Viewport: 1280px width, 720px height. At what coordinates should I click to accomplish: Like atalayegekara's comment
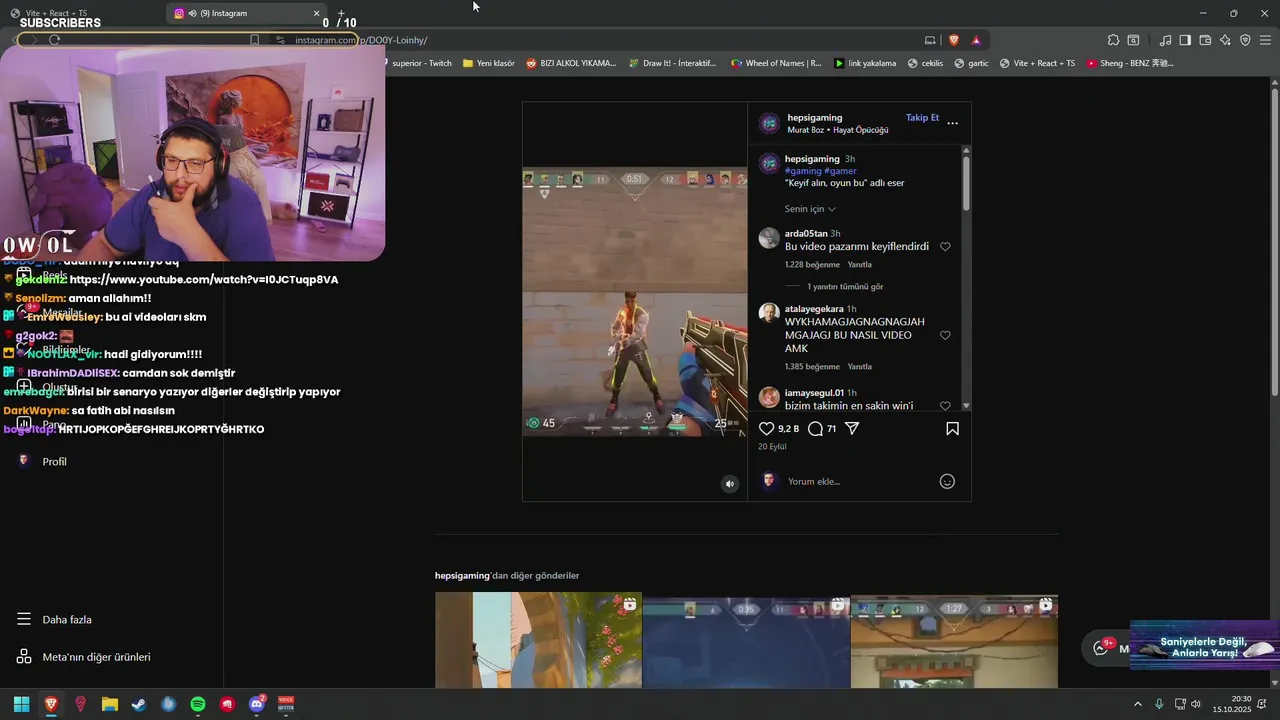[x=945, y=336]
